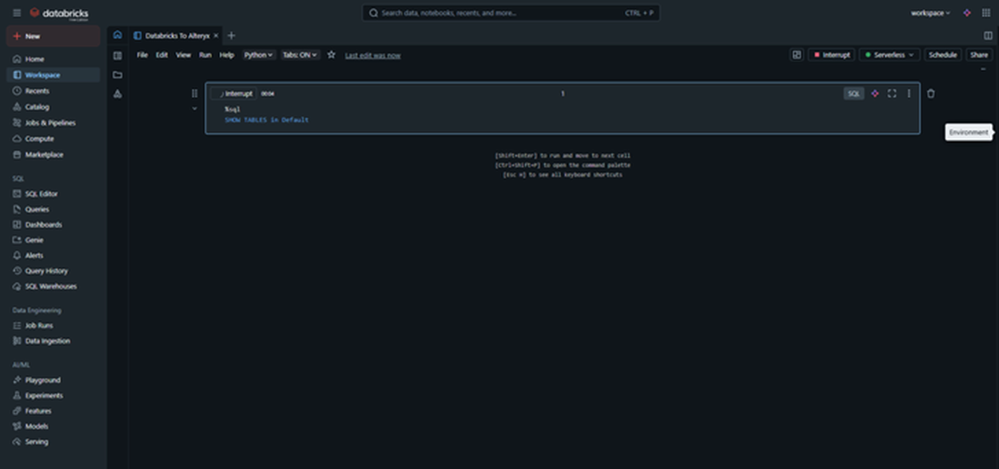Screen dimensions: 999x469
Task: Close the Databricks To Alteryx tab
Action: click(x=216, y=36)
